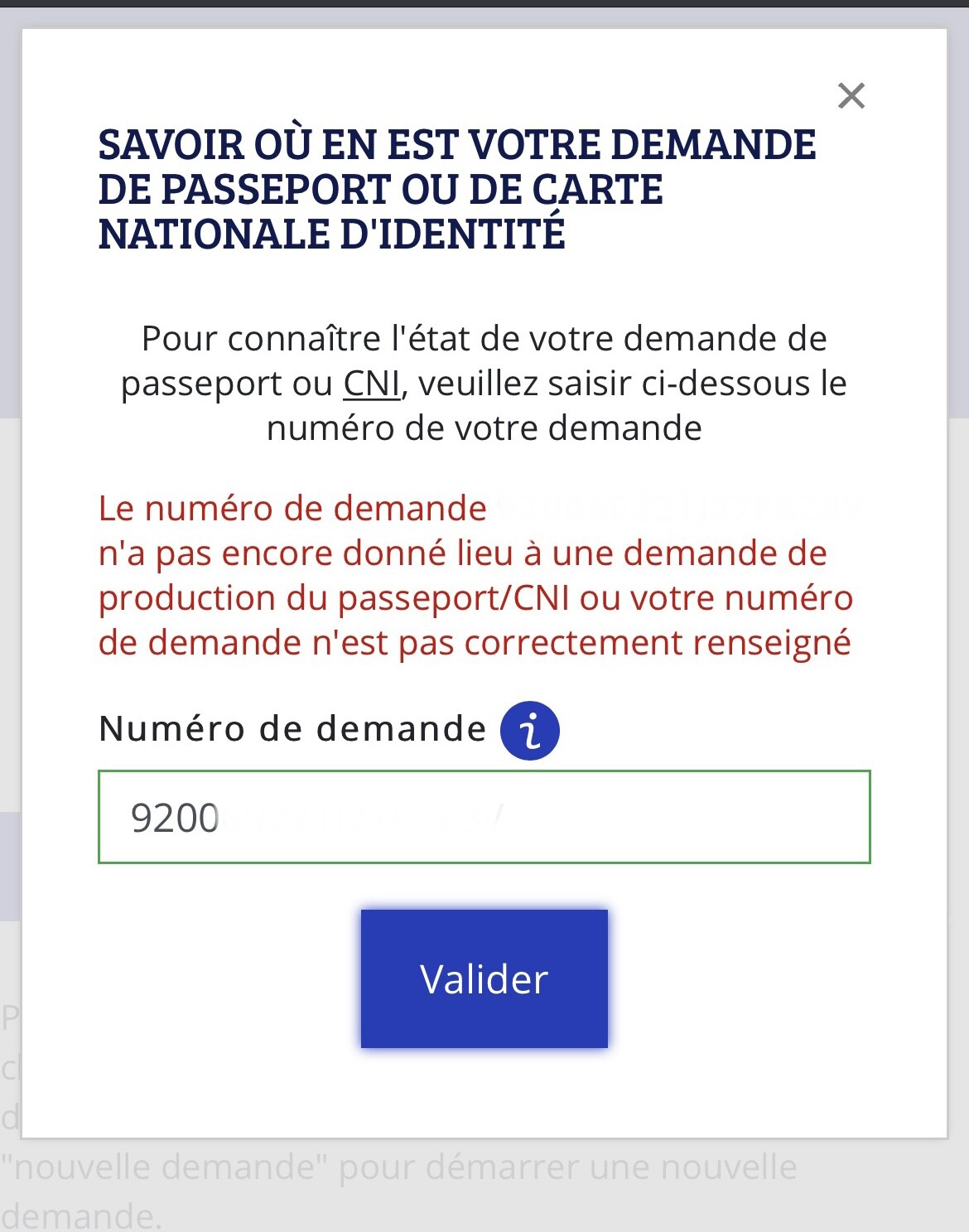969x1232 pixels.
Task: Click the 'SAVOIR OÙ EN EST VOTRE DEMANDE' heading
Action: click(457, 145)
